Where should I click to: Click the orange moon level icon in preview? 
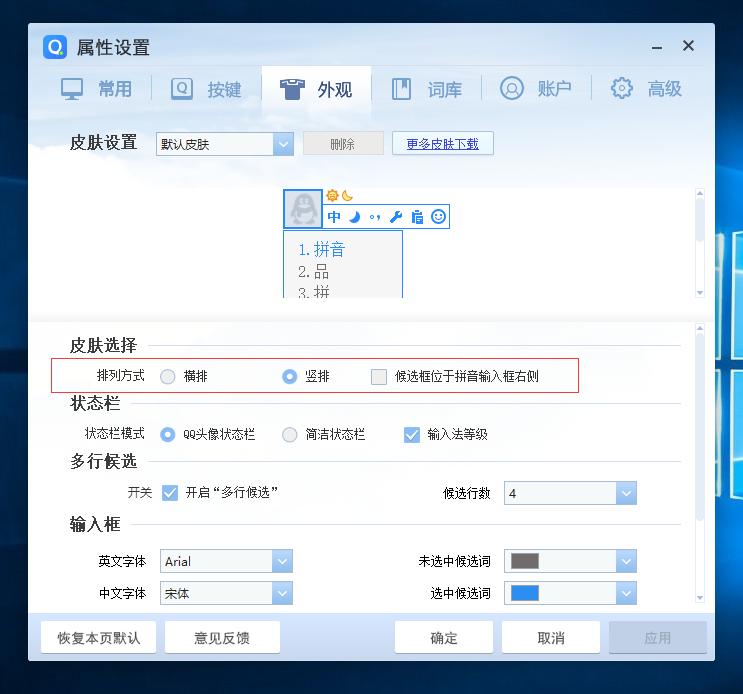tap(347, 195)
